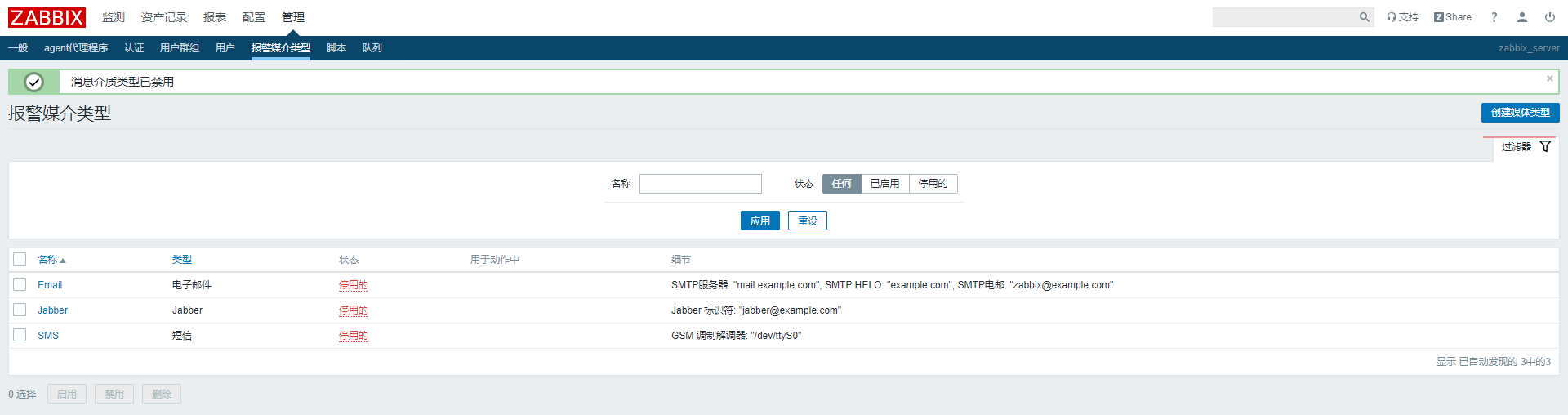Go to the 用户 submenu
Image resolution: width=1568 pixels, height=415 pixels.
pos(225,48)
